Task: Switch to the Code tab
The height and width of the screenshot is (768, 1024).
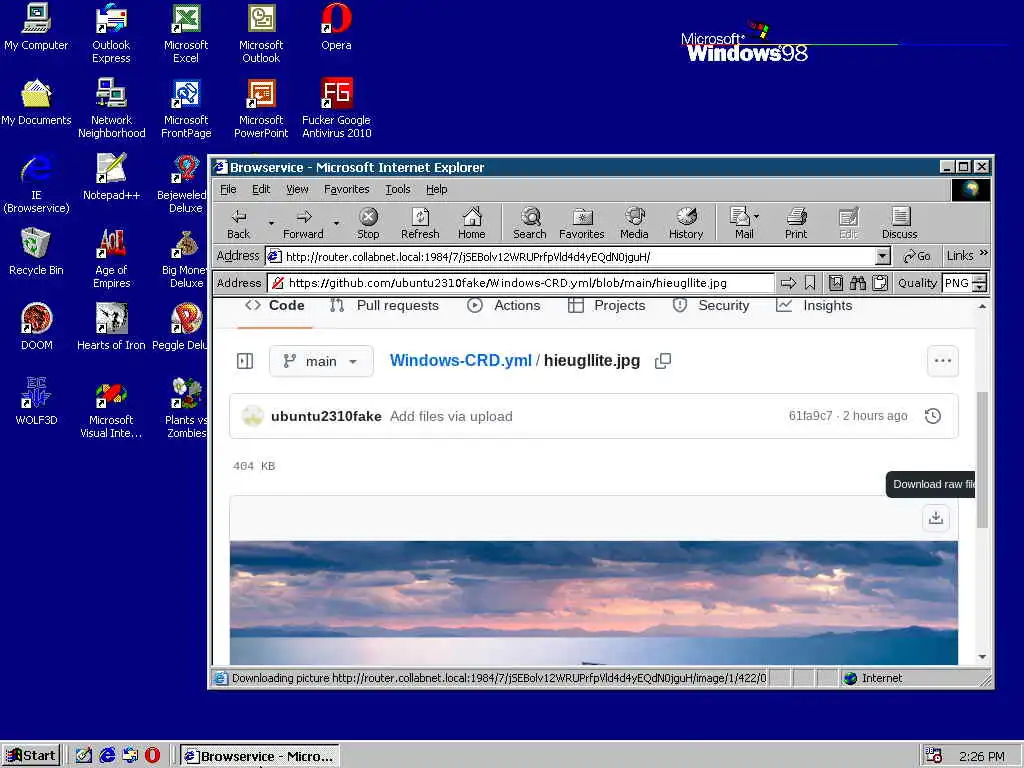Action: coord(275,306)
